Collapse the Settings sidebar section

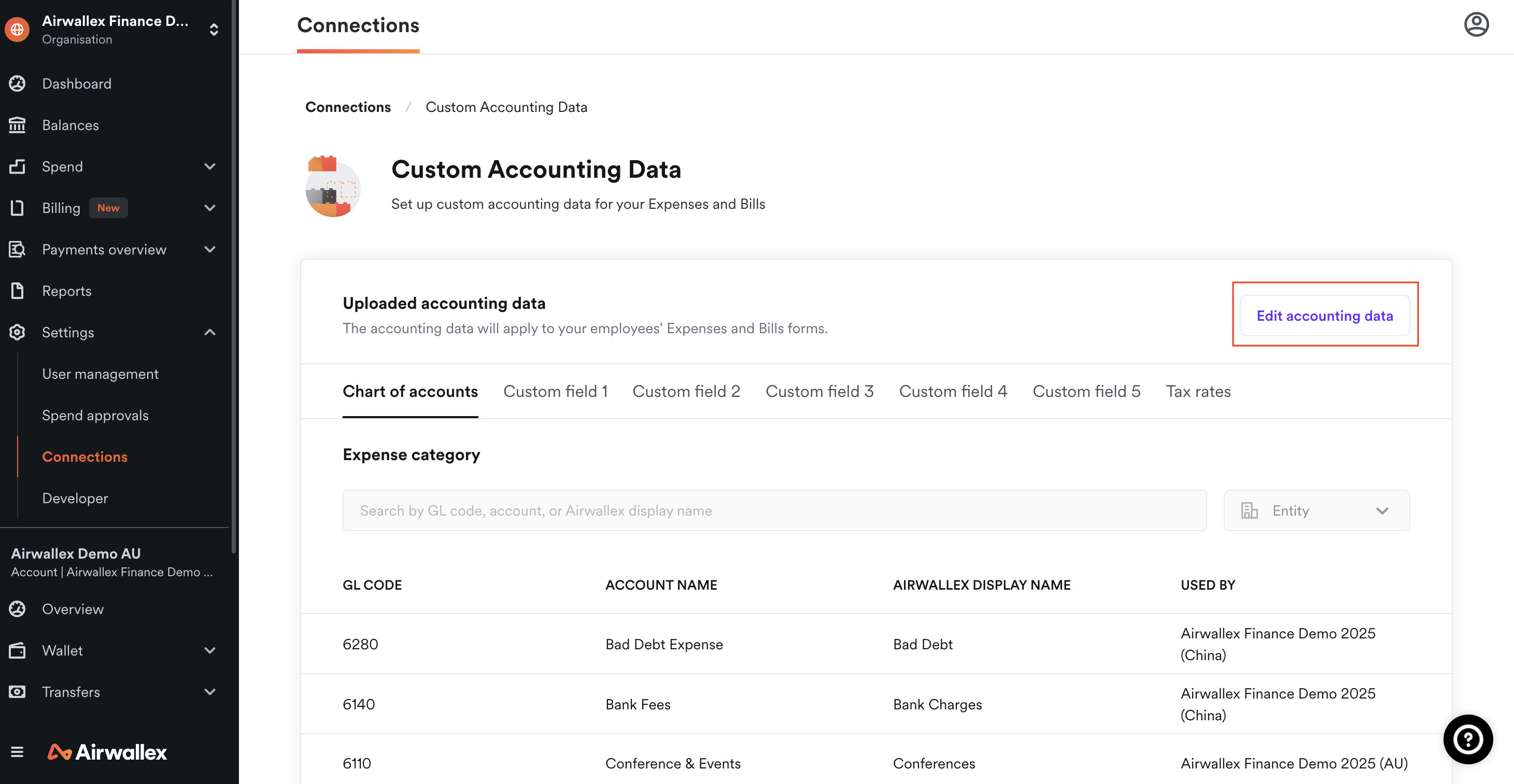pos(209,332)
